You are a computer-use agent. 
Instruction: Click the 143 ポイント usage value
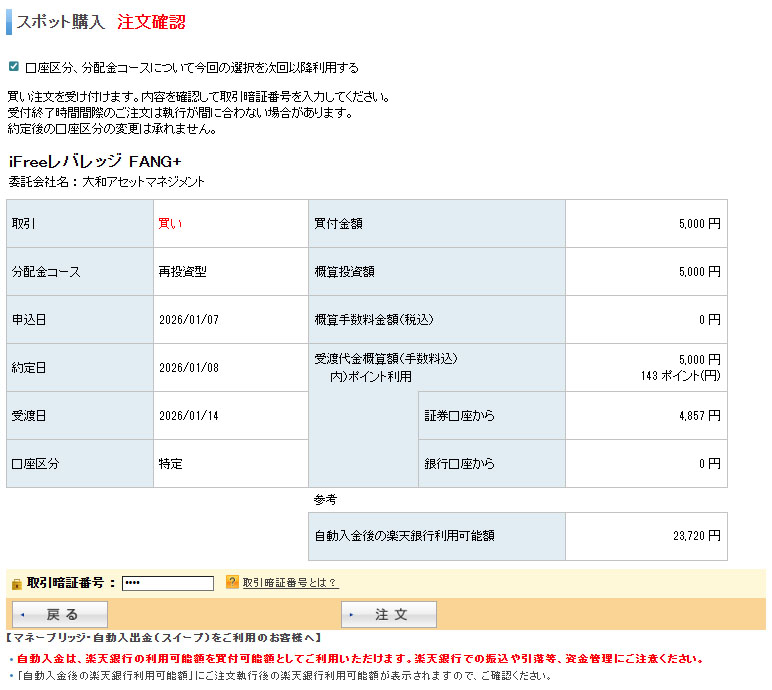point(680,376)
